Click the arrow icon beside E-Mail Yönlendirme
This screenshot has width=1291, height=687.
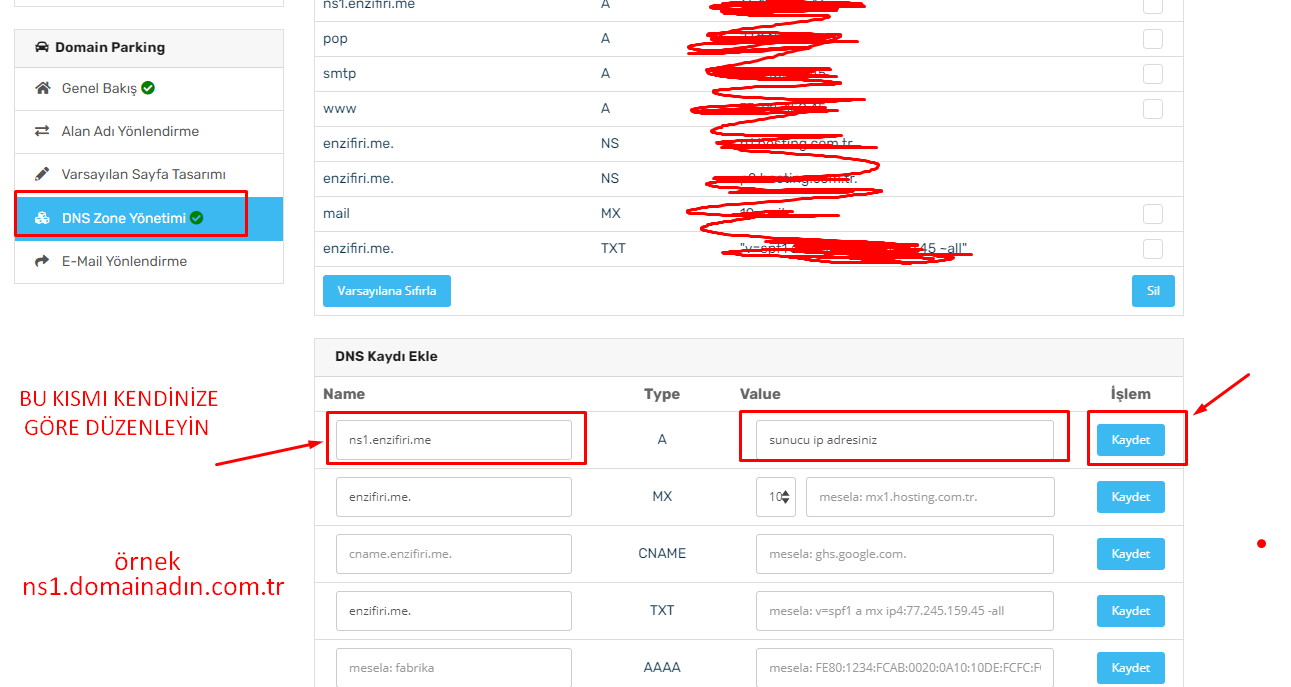[x=42, y=260]
